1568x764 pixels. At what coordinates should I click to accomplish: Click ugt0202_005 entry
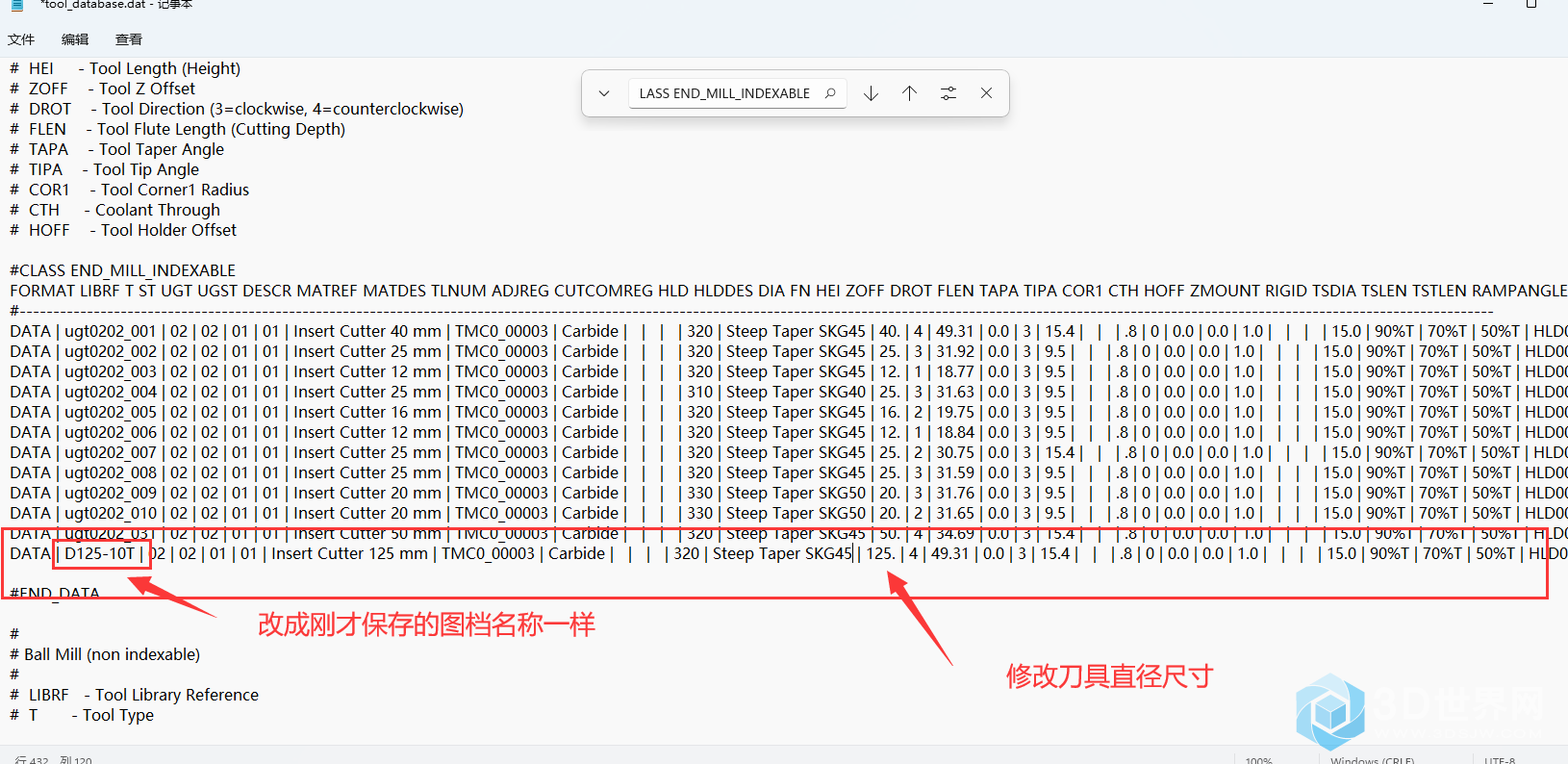click(110, 412)
